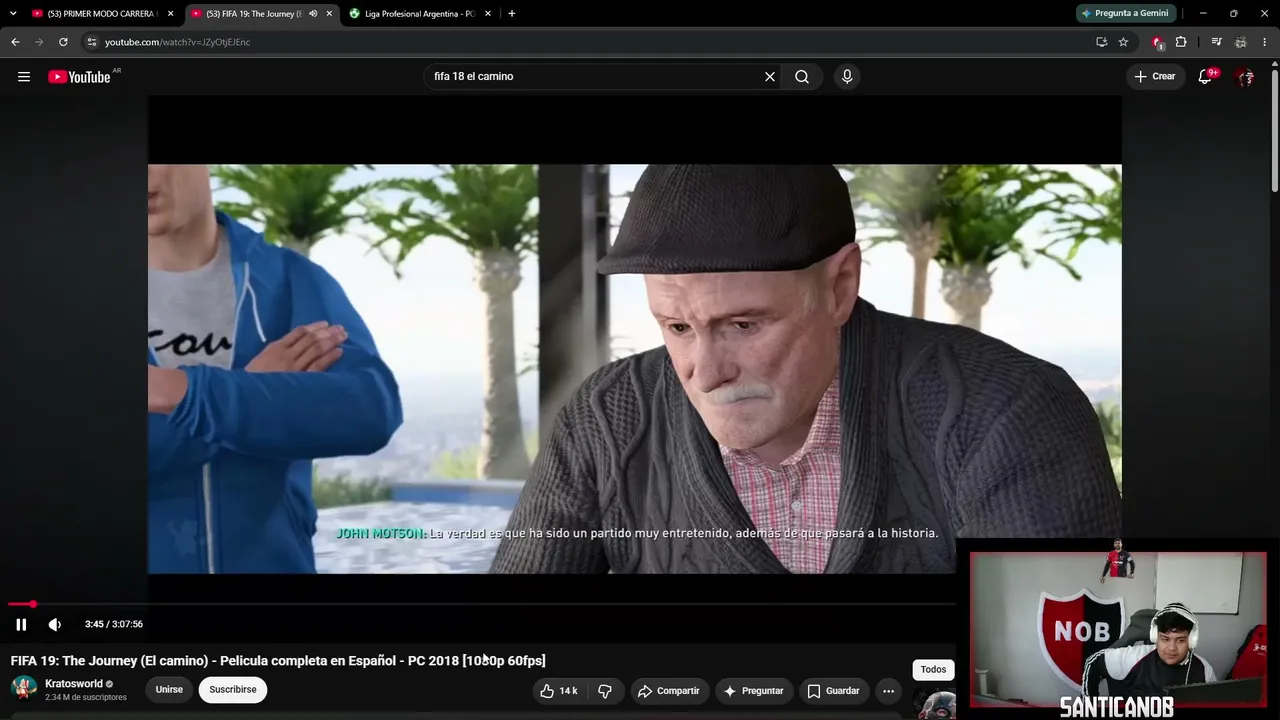Click the video player frame

(634, 368)
